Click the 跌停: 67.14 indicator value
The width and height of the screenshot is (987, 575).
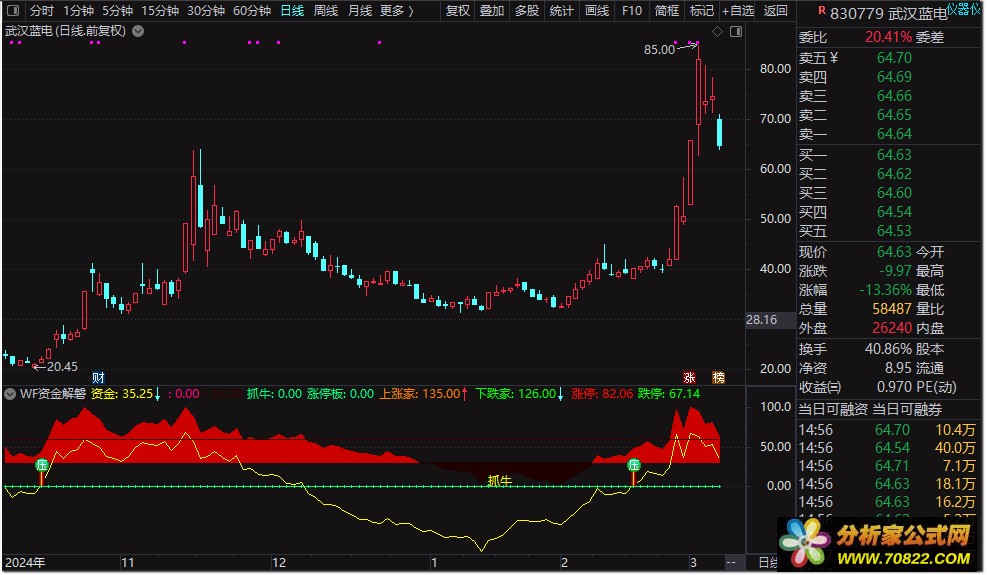tap(668, 394)
